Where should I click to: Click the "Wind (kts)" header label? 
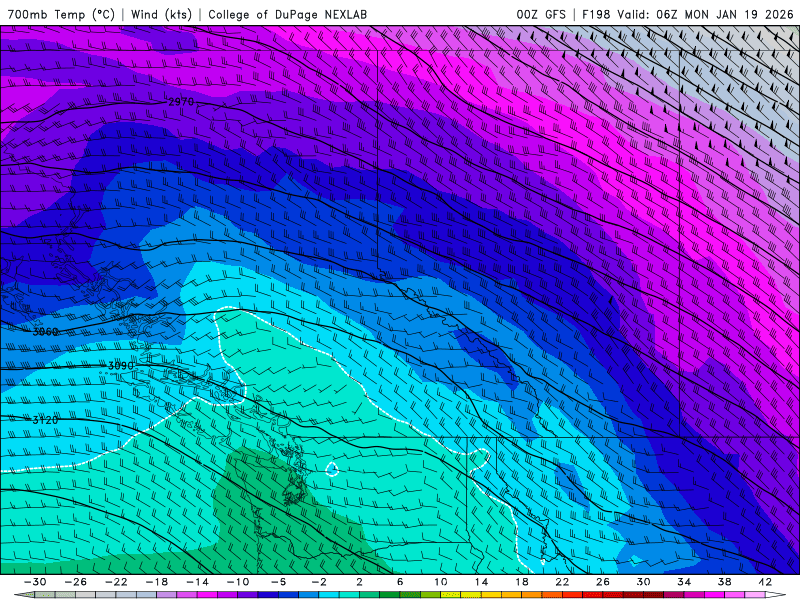161,14
